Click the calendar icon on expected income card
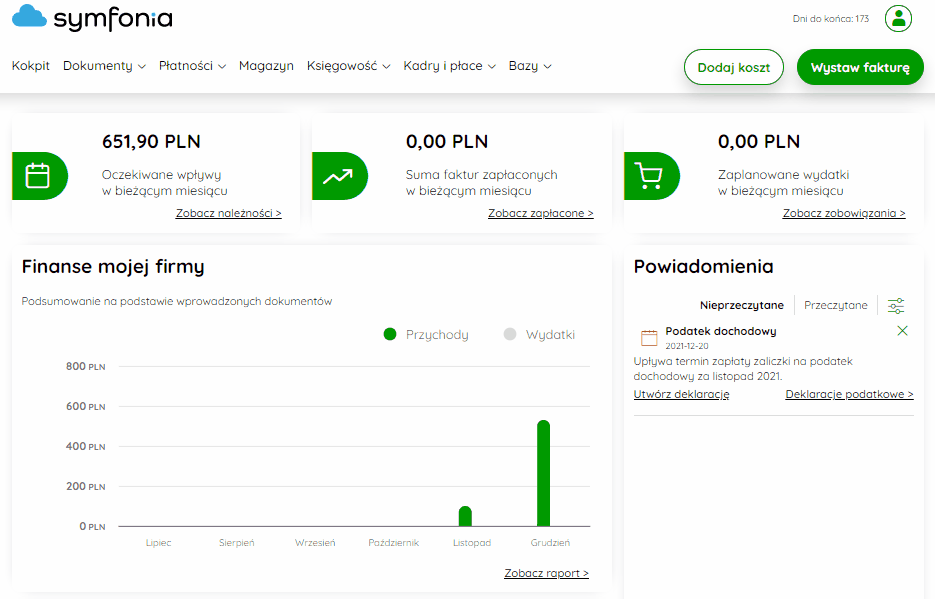This screenshot has width=935, height=599. [x=39, y=176]
